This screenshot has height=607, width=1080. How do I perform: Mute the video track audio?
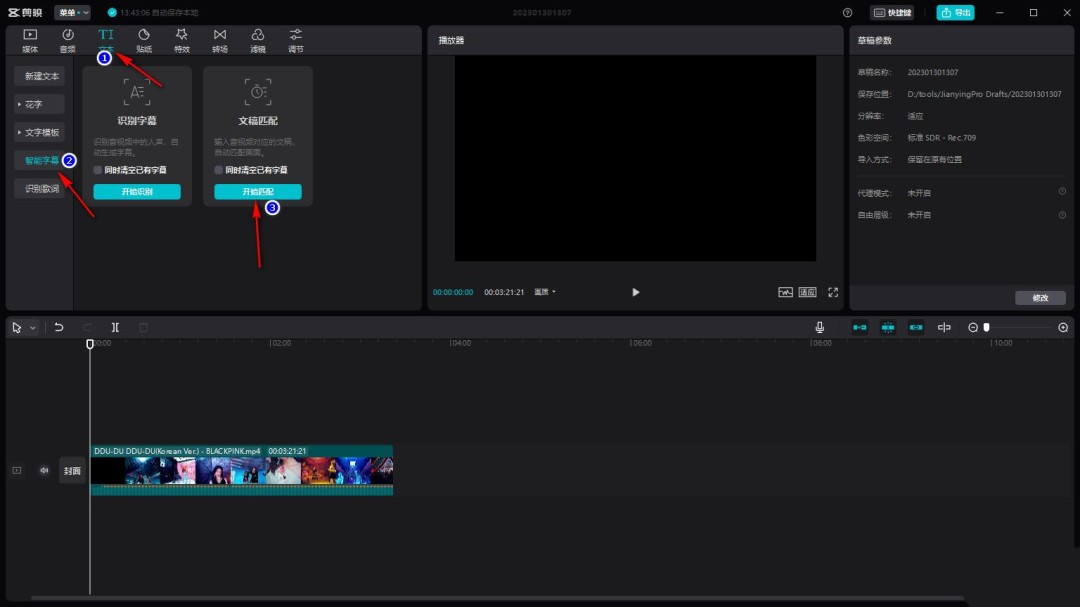[x=44, y=470]
